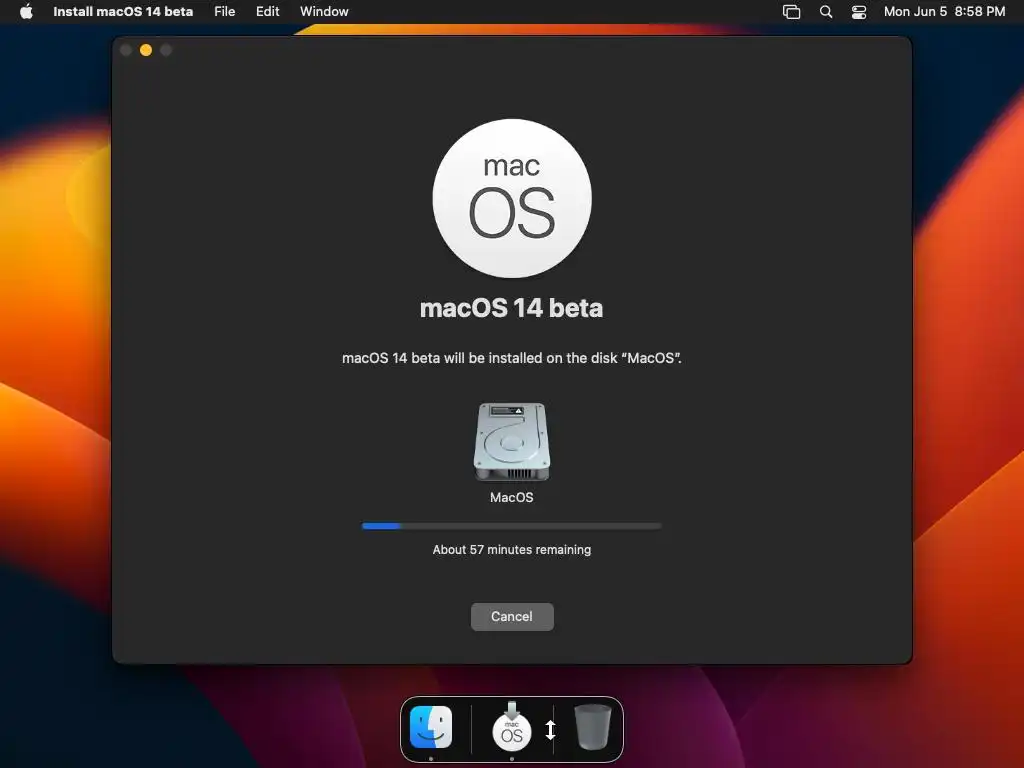
Task: Click the date and time in menu bar
Action: click(944, 11)
